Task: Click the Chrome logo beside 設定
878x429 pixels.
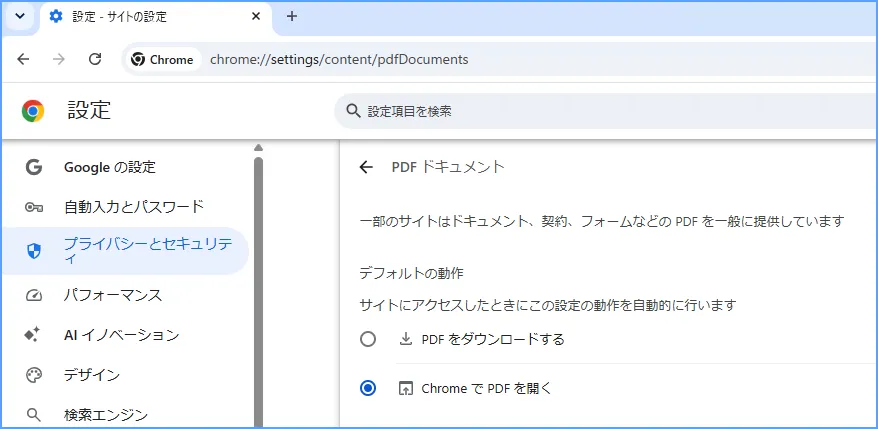Action: tap(33, 111)
